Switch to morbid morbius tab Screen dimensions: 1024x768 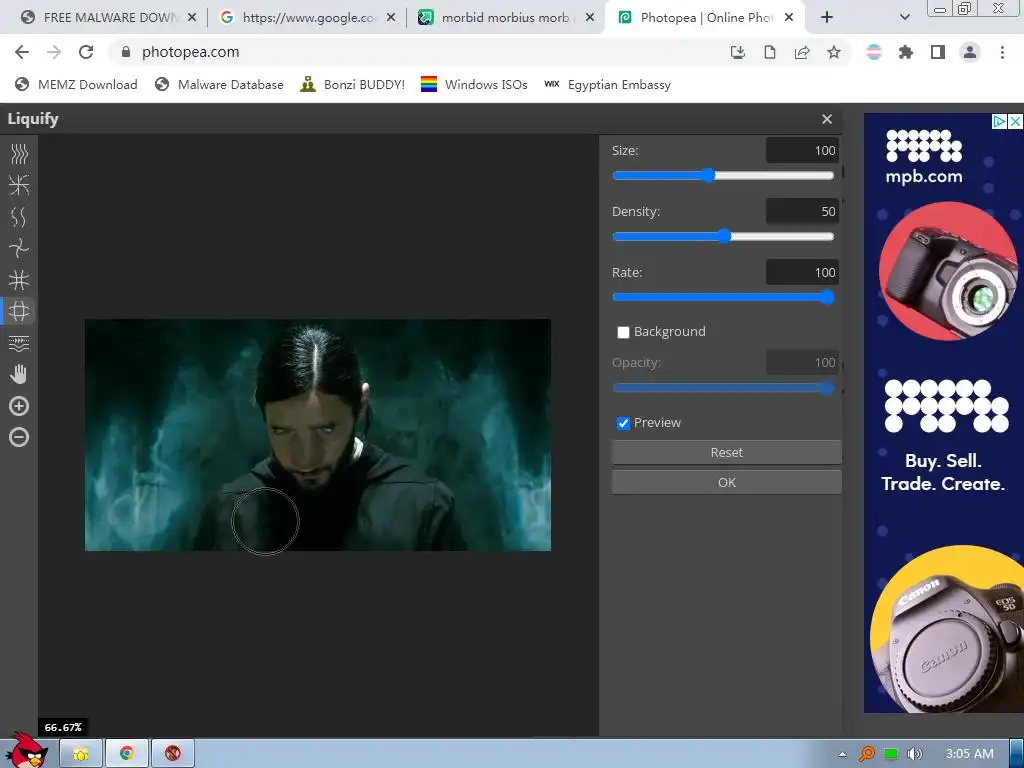(x=505, y=18)
